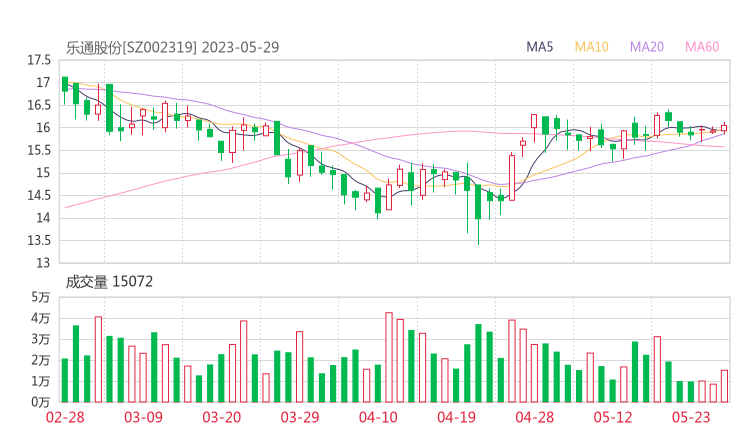
Task: Click the 3万 volume axis label
Action: pos(41,339)
